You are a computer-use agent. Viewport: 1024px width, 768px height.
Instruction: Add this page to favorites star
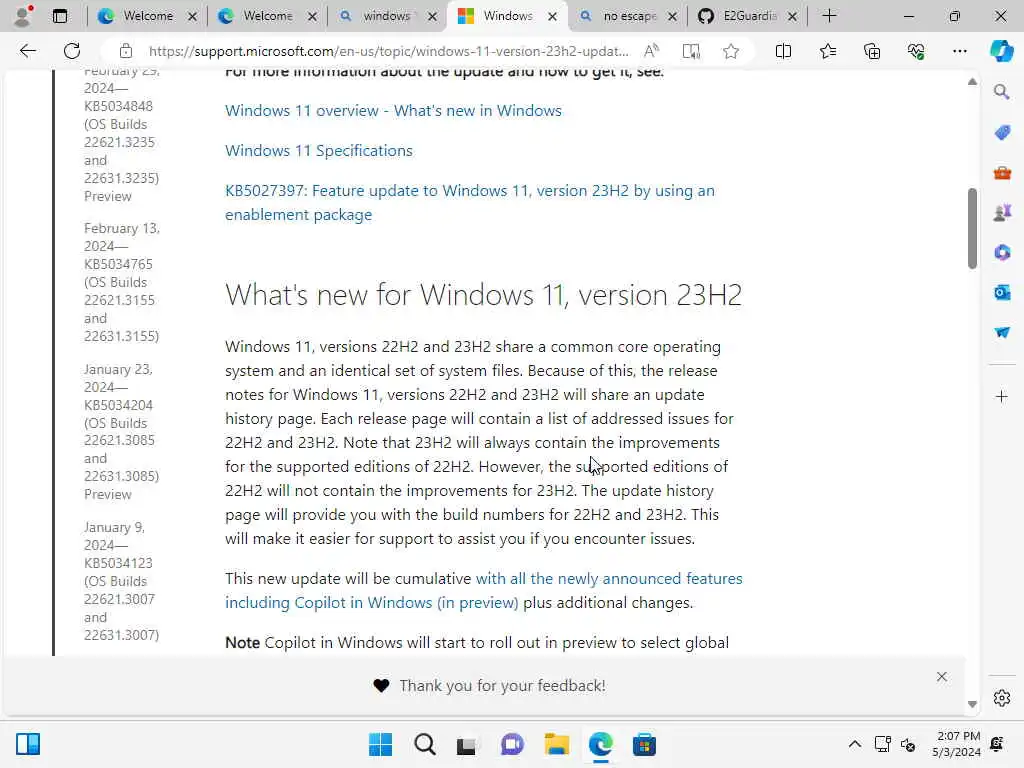731,51
